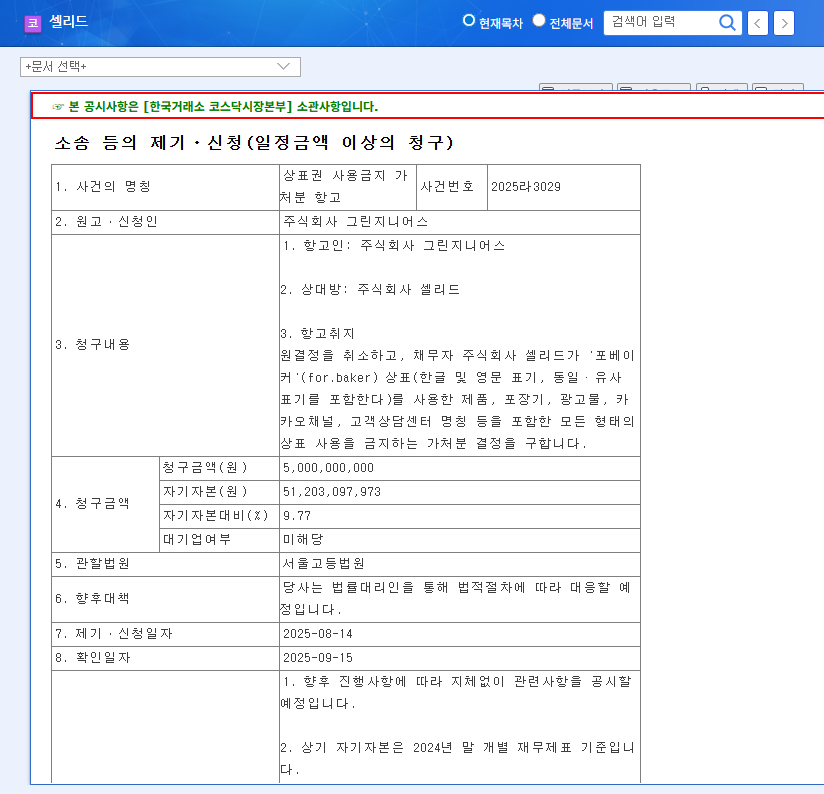This screenshot has height=794, width=824.
Task: Select the 현재목차 radio button
Action: pos(468,20)
